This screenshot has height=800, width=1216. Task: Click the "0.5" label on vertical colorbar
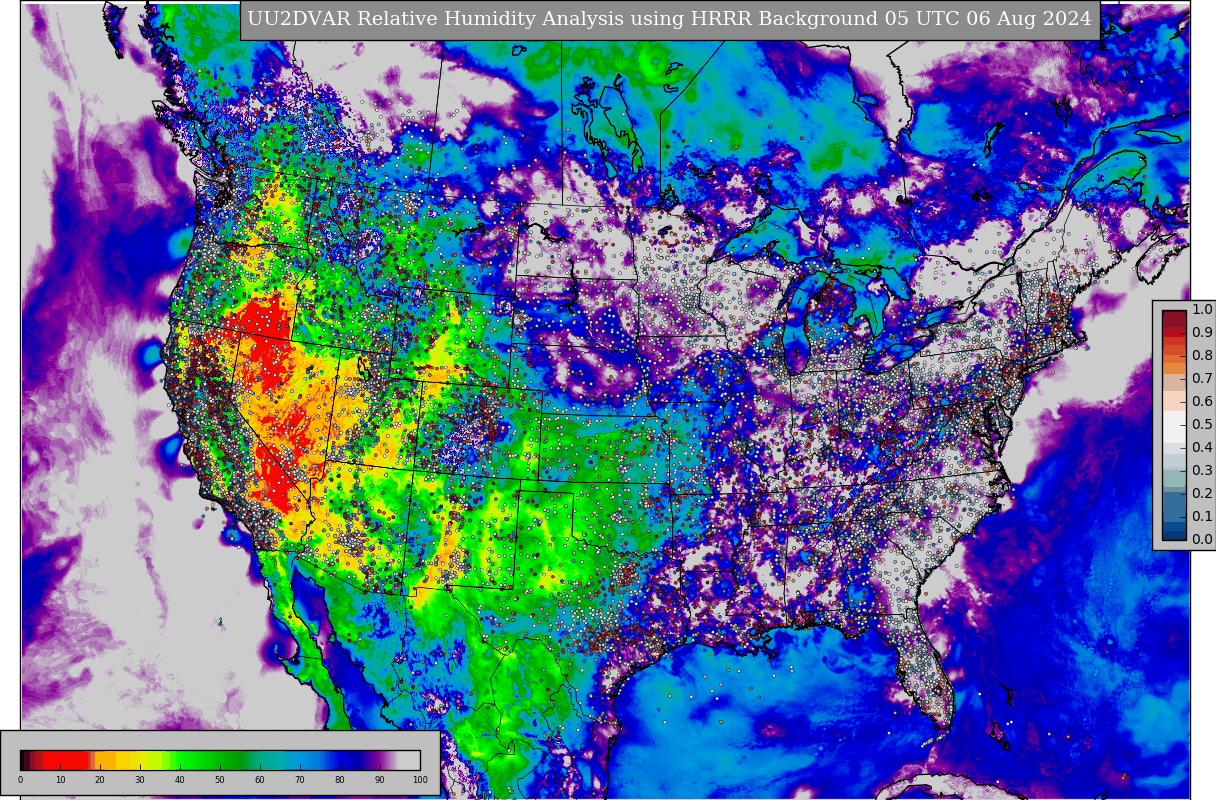pos(1202,424)
